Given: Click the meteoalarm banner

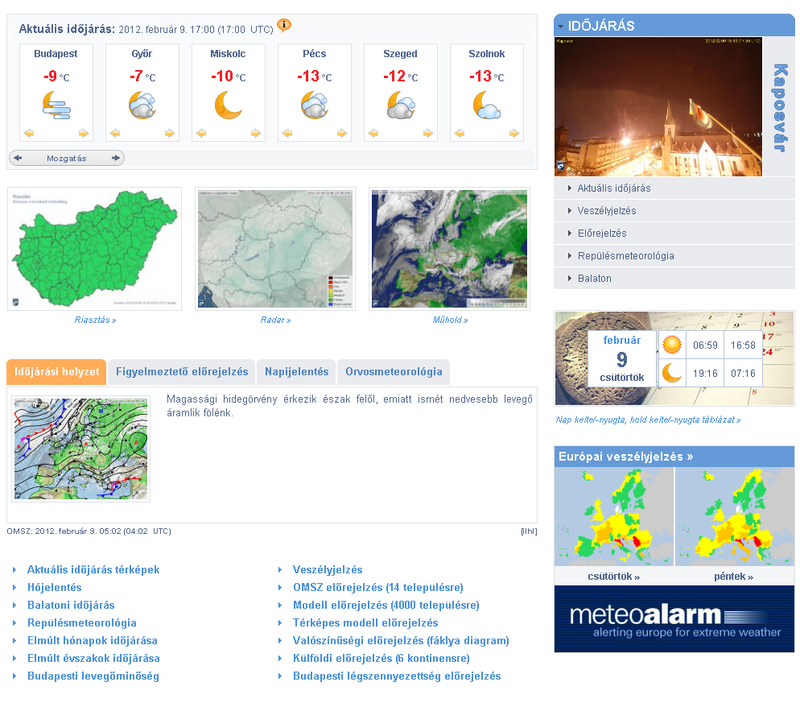Looking at the screenshot, I should coord(674,619).
